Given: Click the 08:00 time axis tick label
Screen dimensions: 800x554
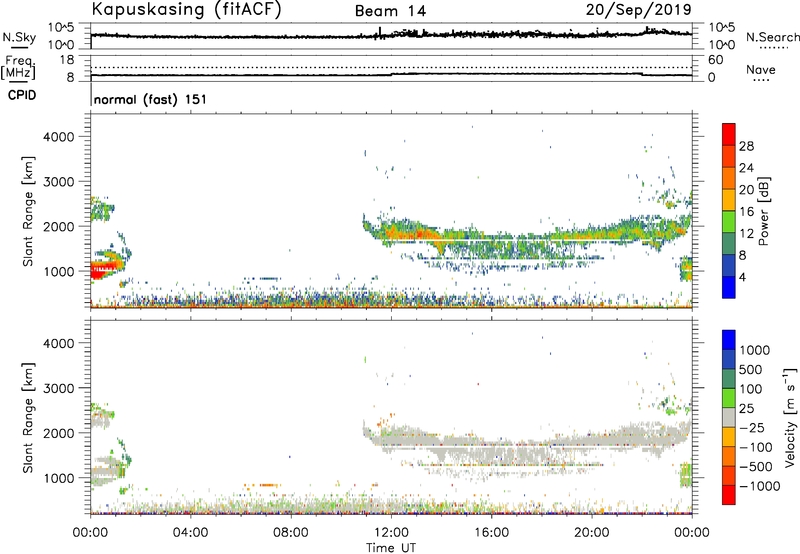Looking at the screenshot, I should [291, 533].
